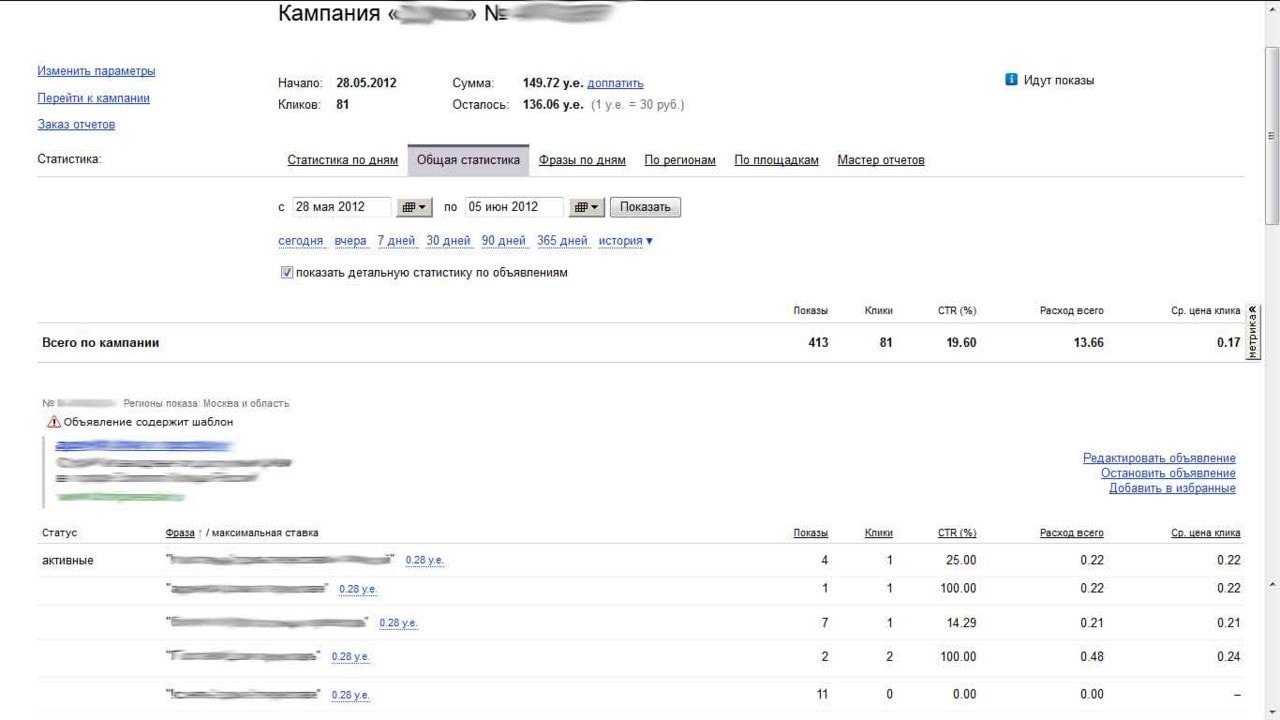This screenshot has width=1280, height=720.
Task: Go to the Мастер отчетов tab
Action: 880,160
